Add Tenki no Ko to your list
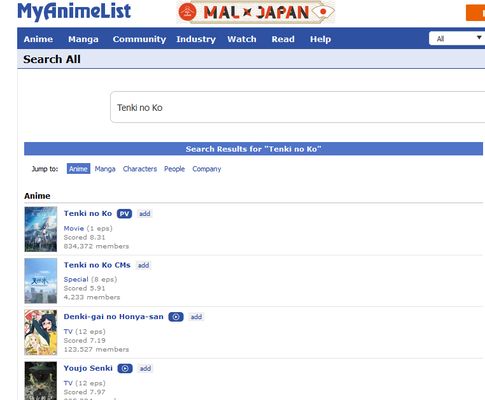This screenshot has width=485, height=400. click(145, 214)
